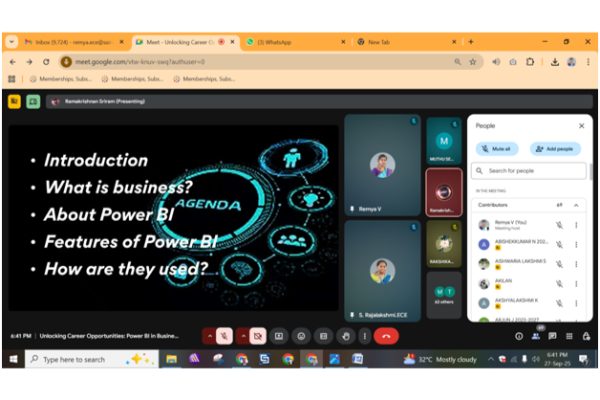Click the 63 others participants tile

coord(444,295)
